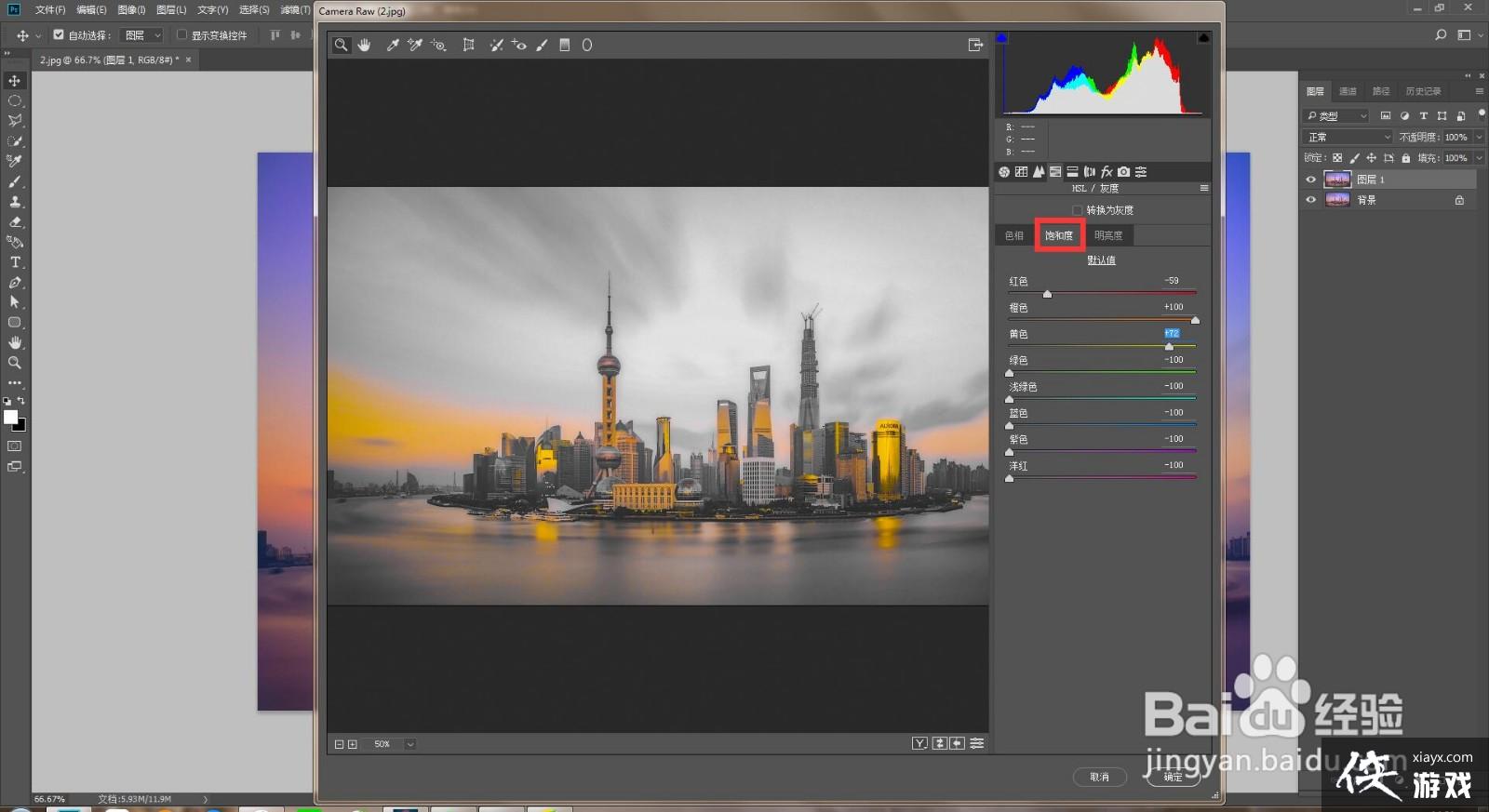Switch to the 色相 tab
The height and width of the screenshot is (812, 1489).
coord(1014,235)
